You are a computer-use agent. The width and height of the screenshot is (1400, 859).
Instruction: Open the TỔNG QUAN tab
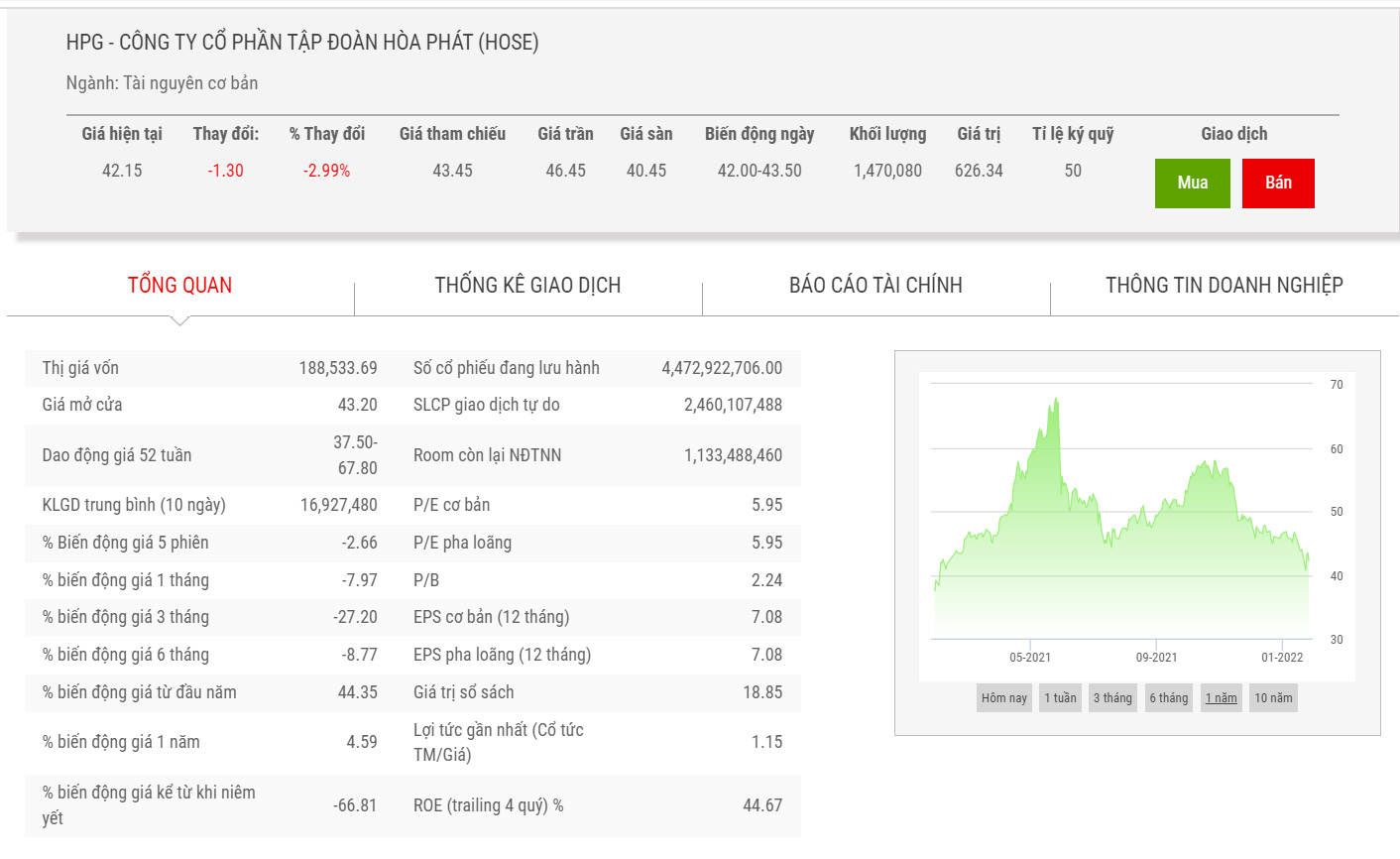(x=179, y=286)
